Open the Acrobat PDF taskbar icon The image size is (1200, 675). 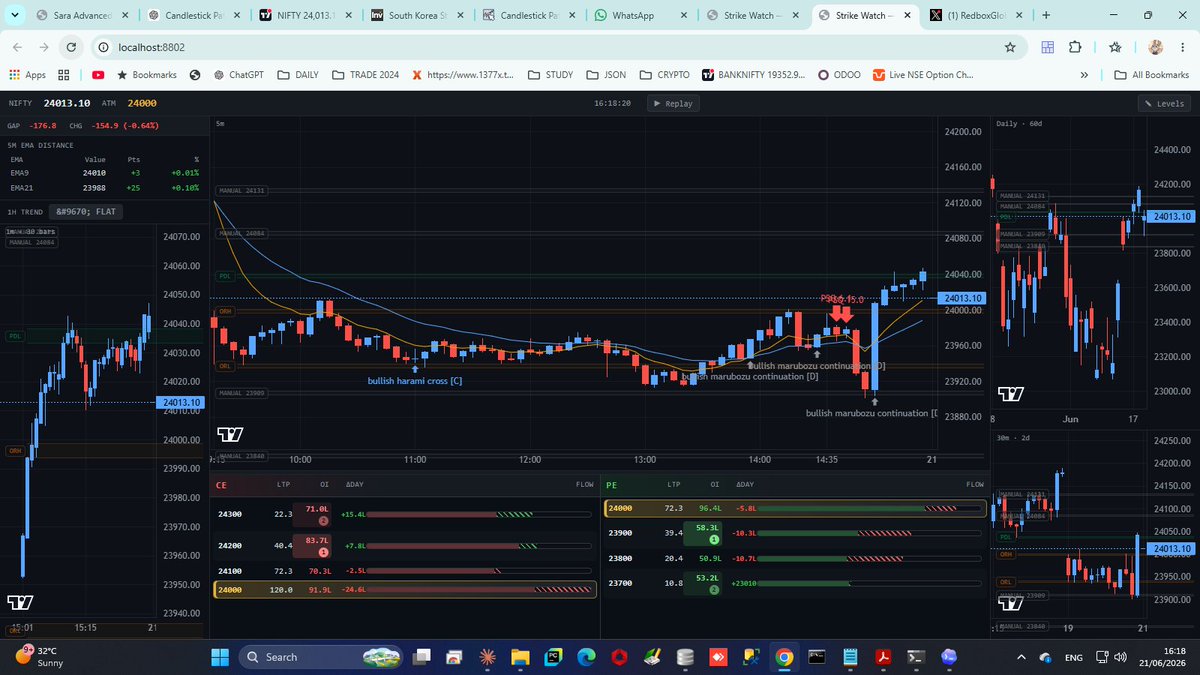(x=883, y=657)
